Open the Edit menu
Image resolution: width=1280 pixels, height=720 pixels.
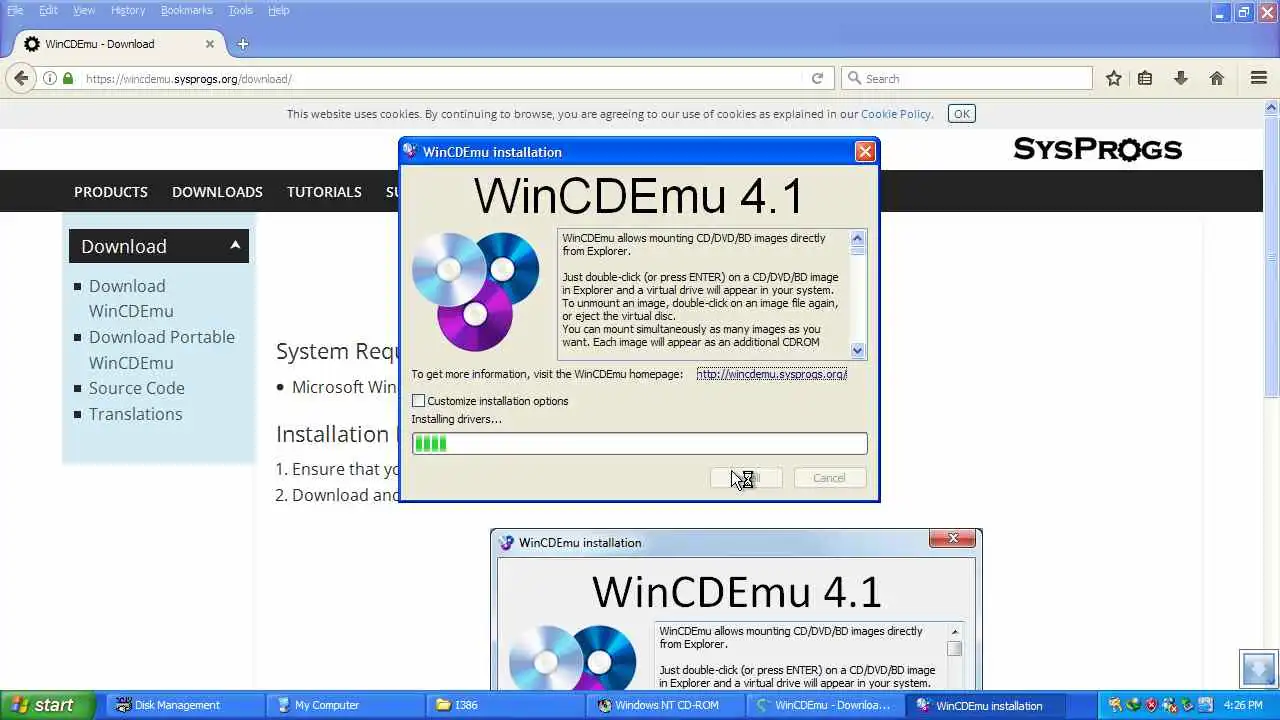click(48, 10)
